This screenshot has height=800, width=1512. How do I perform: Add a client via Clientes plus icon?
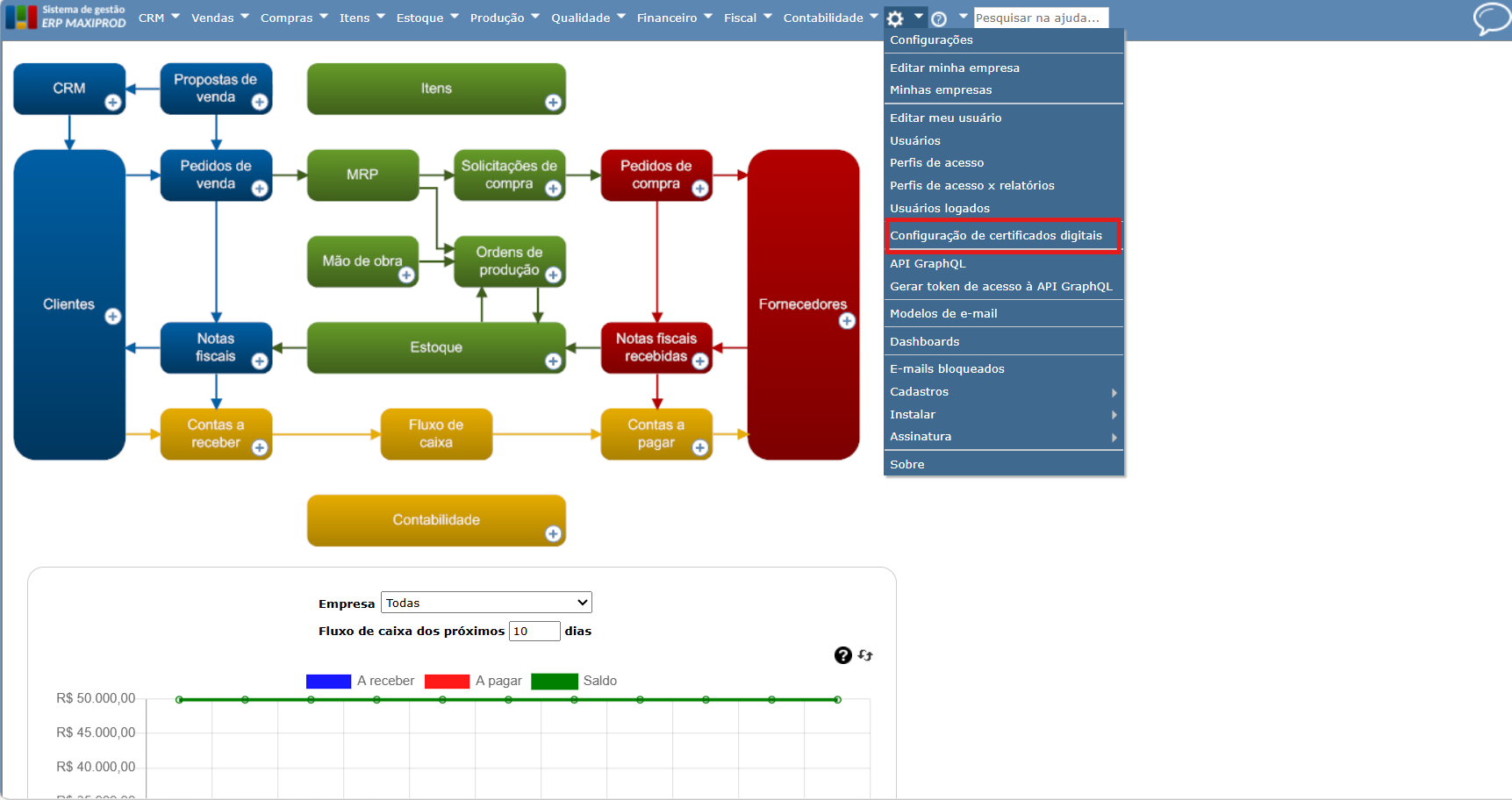coord(113,317)
